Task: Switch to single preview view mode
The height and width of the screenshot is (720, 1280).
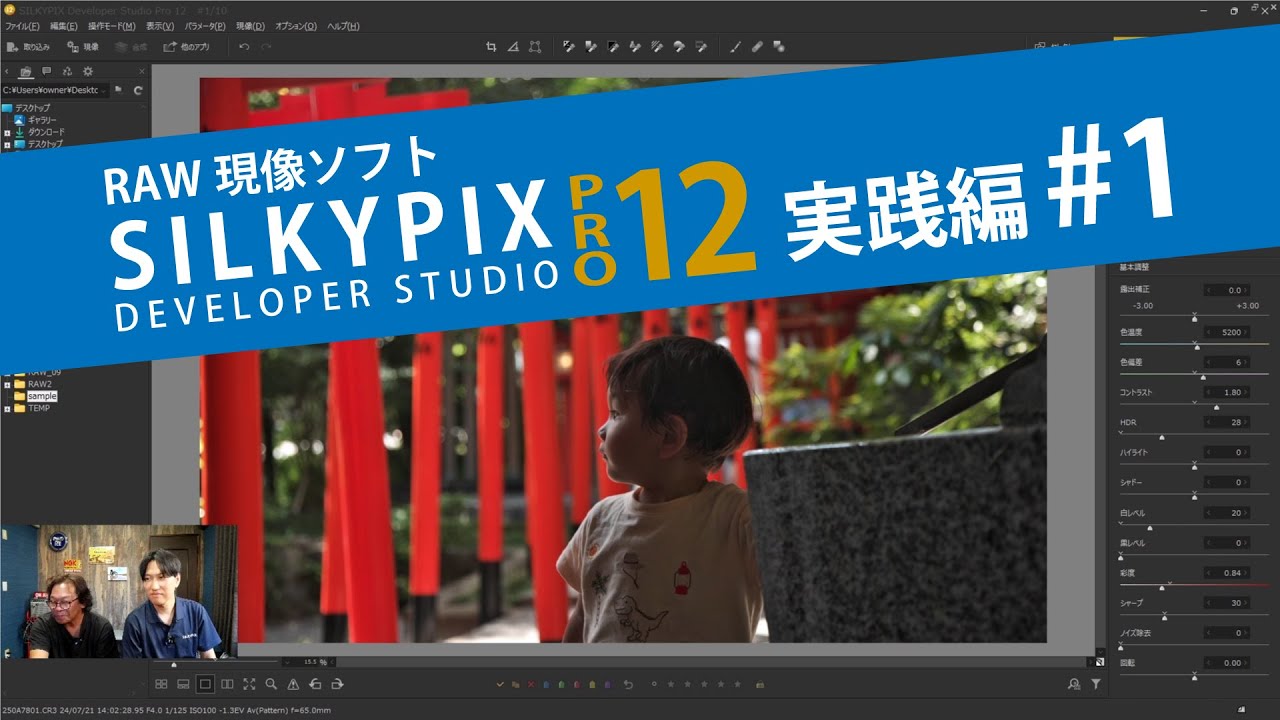Action: click(x=205, y=684)
